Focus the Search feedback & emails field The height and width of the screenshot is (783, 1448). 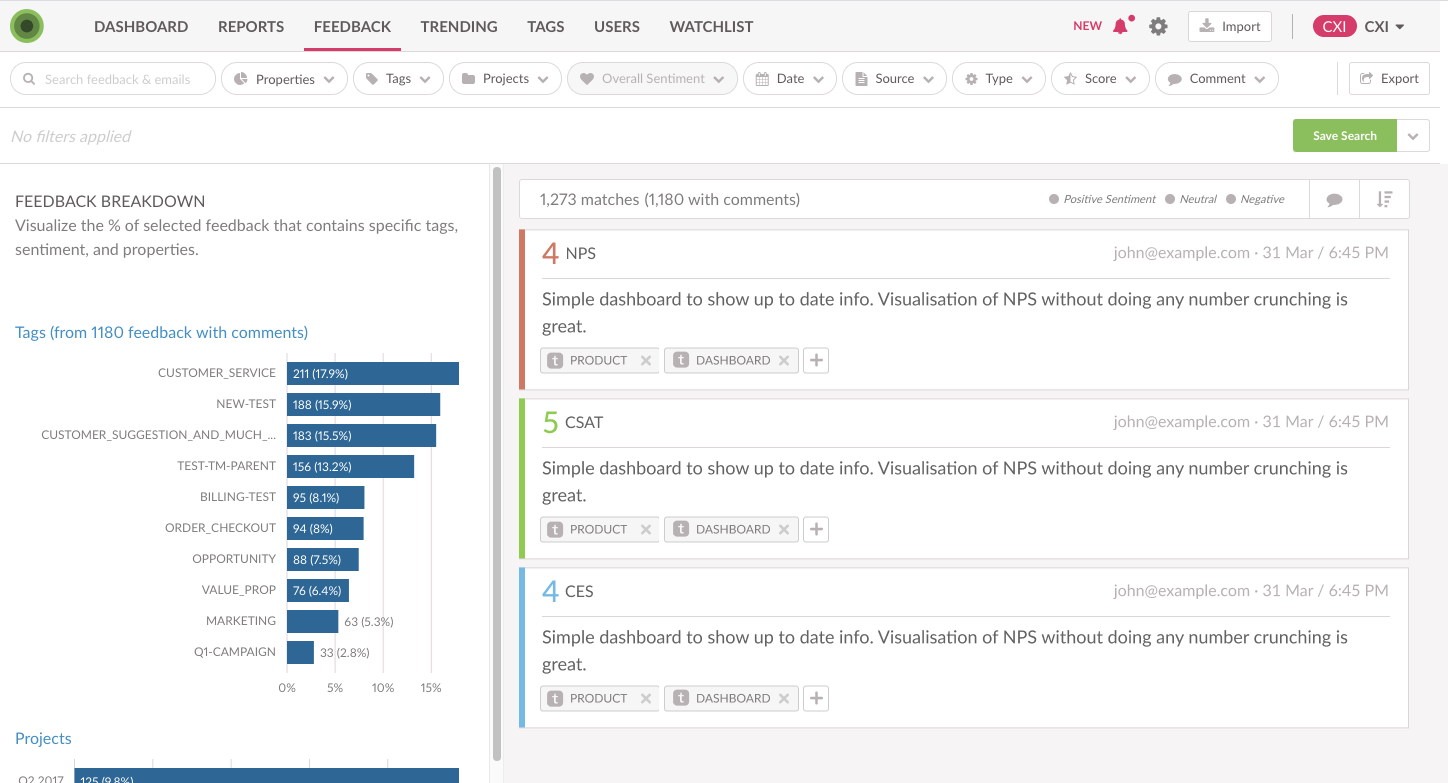(113, 79)
